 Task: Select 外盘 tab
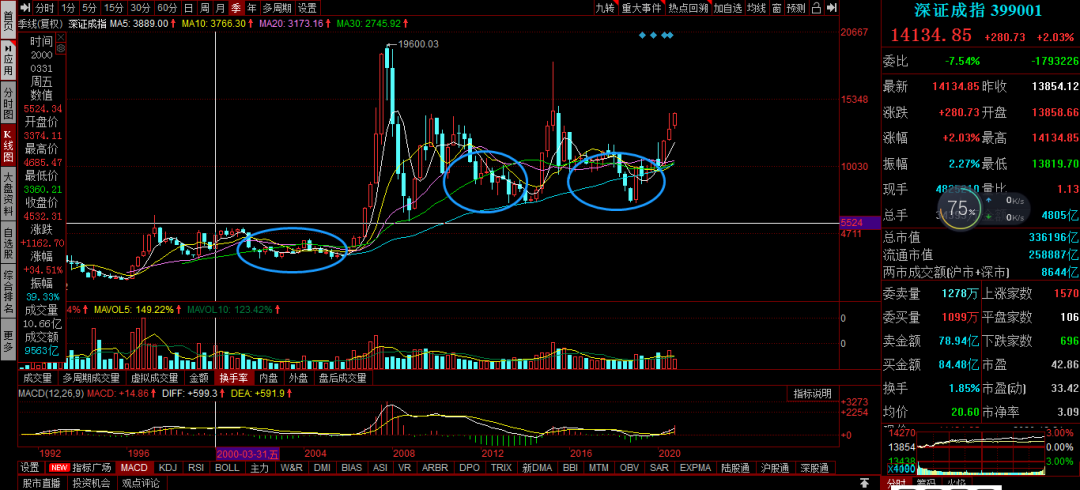pos(299,378)
